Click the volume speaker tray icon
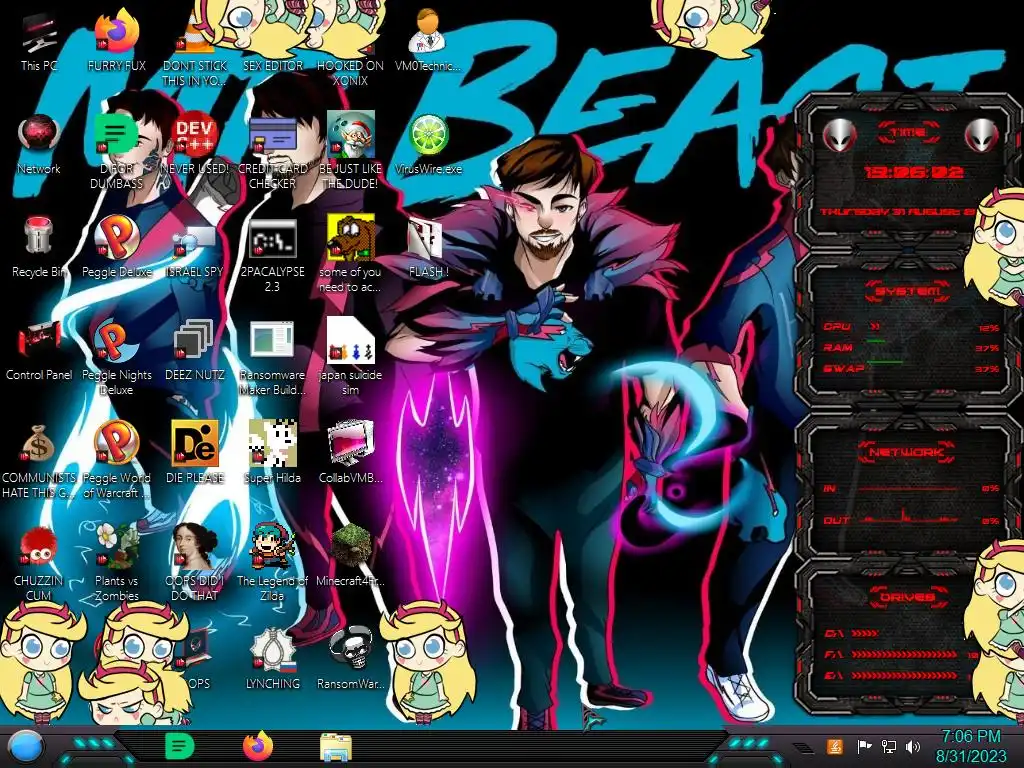Screen dimensions: 1024x768 [x=913, y=746]
